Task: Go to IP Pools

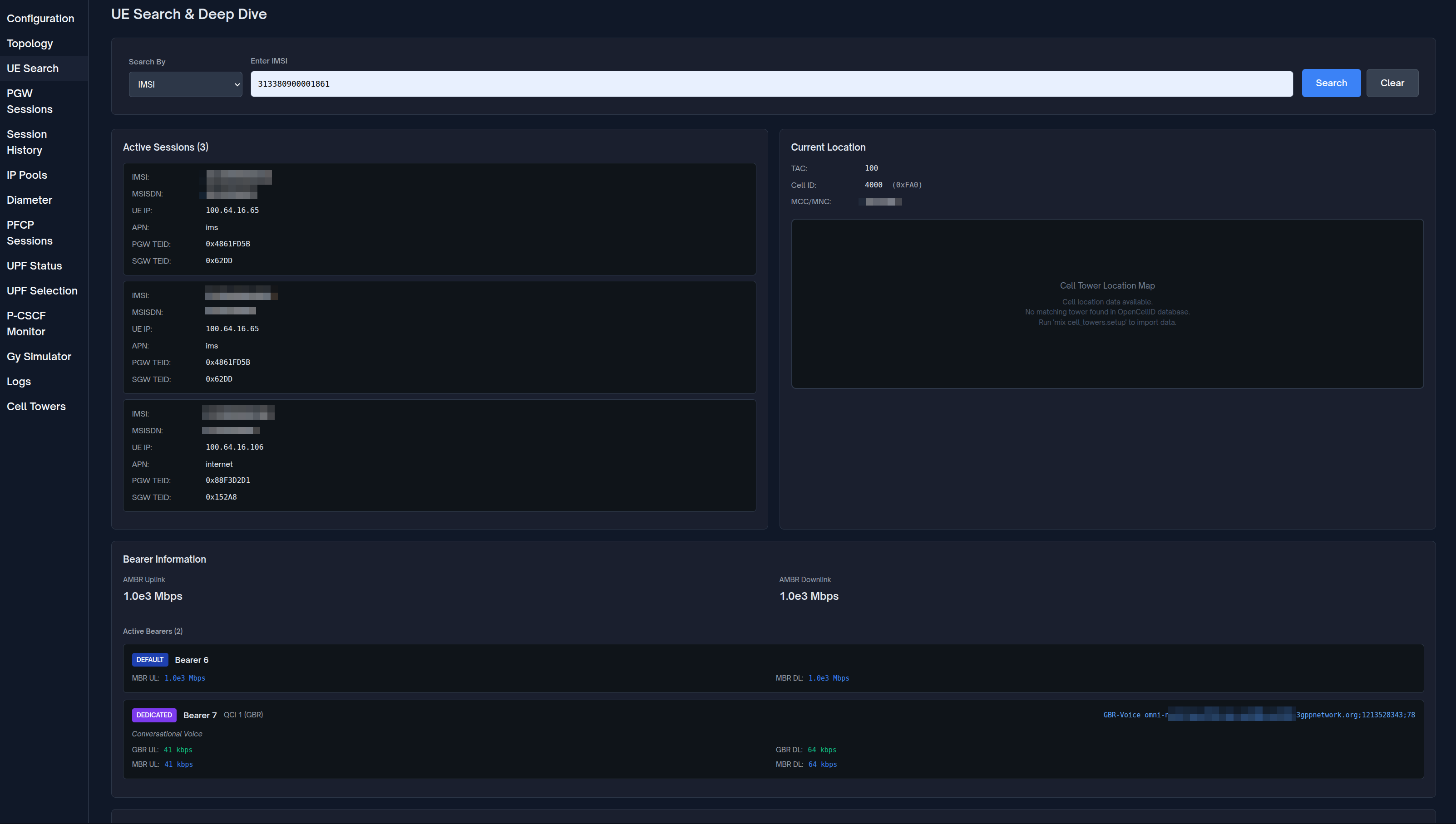Action: coord(27,175)
